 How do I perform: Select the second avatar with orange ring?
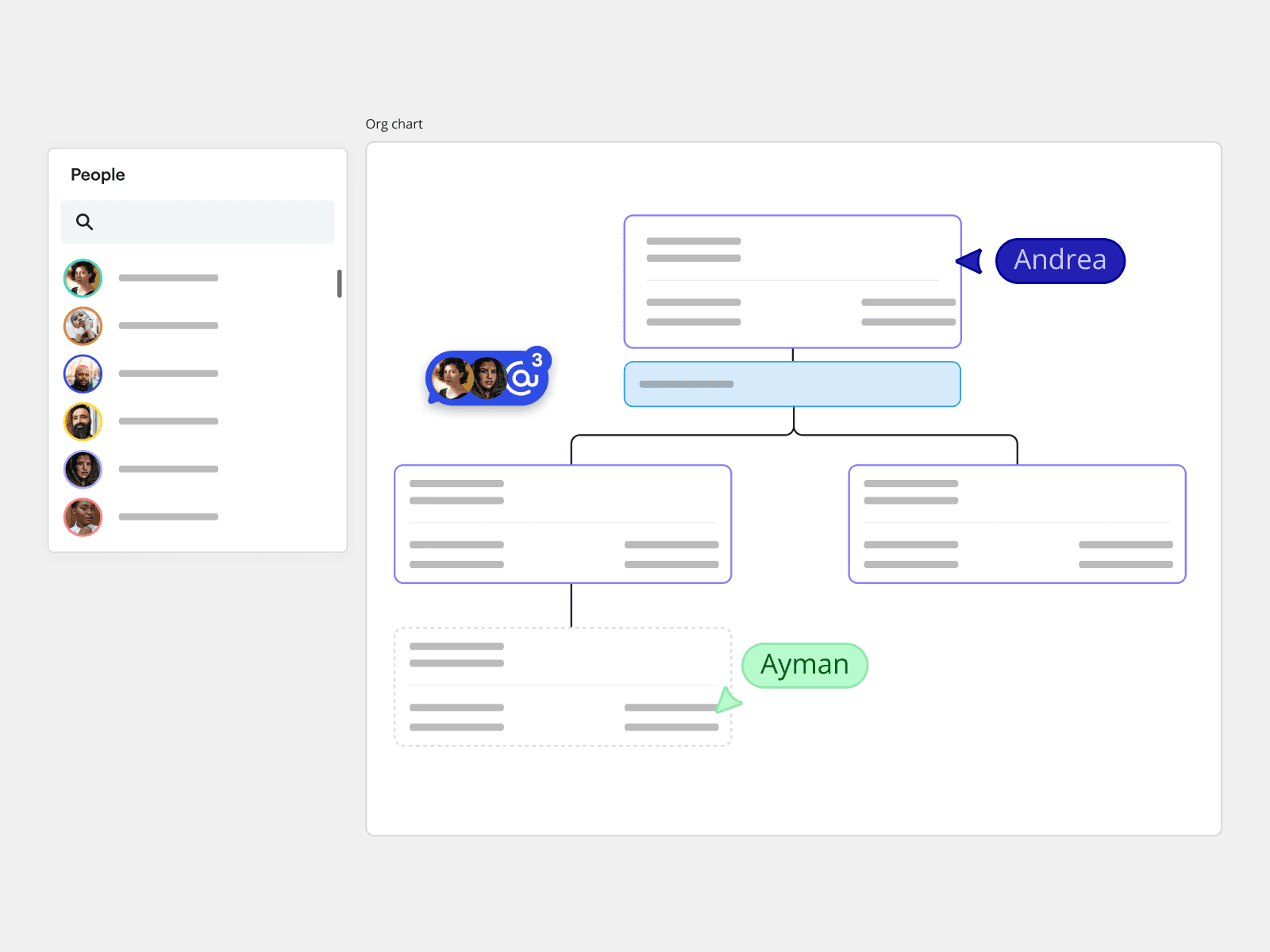pos(83,326)
